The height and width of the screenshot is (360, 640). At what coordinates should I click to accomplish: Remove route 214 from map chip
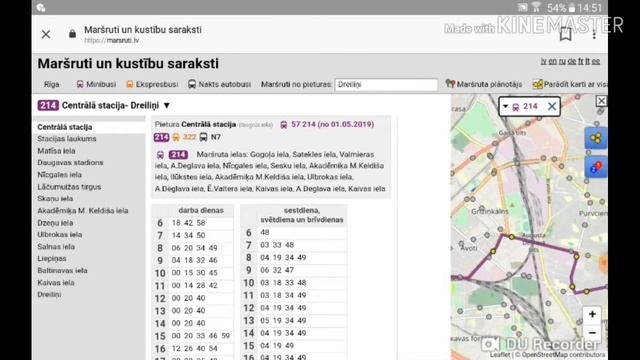pos(552,107)
